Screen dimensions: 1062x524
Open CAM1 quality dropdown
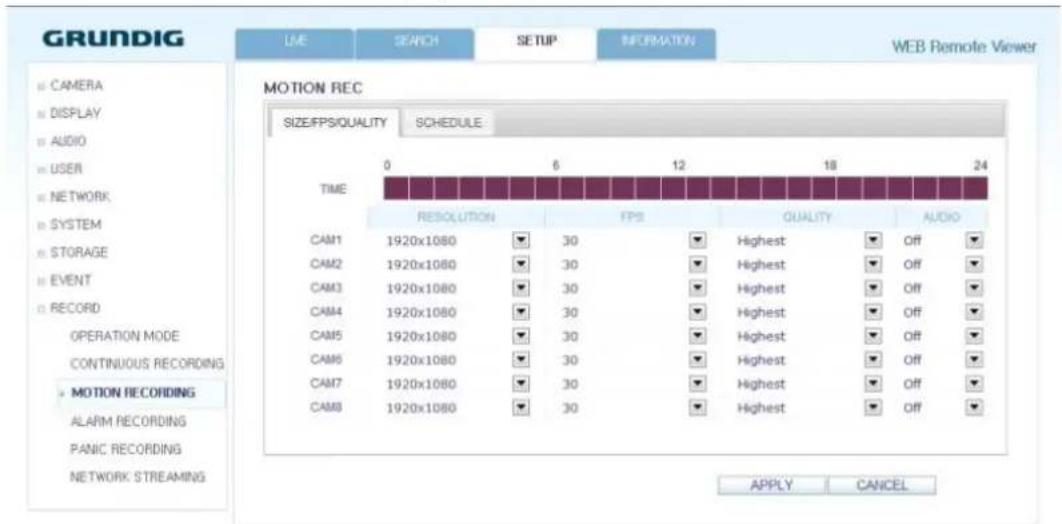click(x=874, y=240)
